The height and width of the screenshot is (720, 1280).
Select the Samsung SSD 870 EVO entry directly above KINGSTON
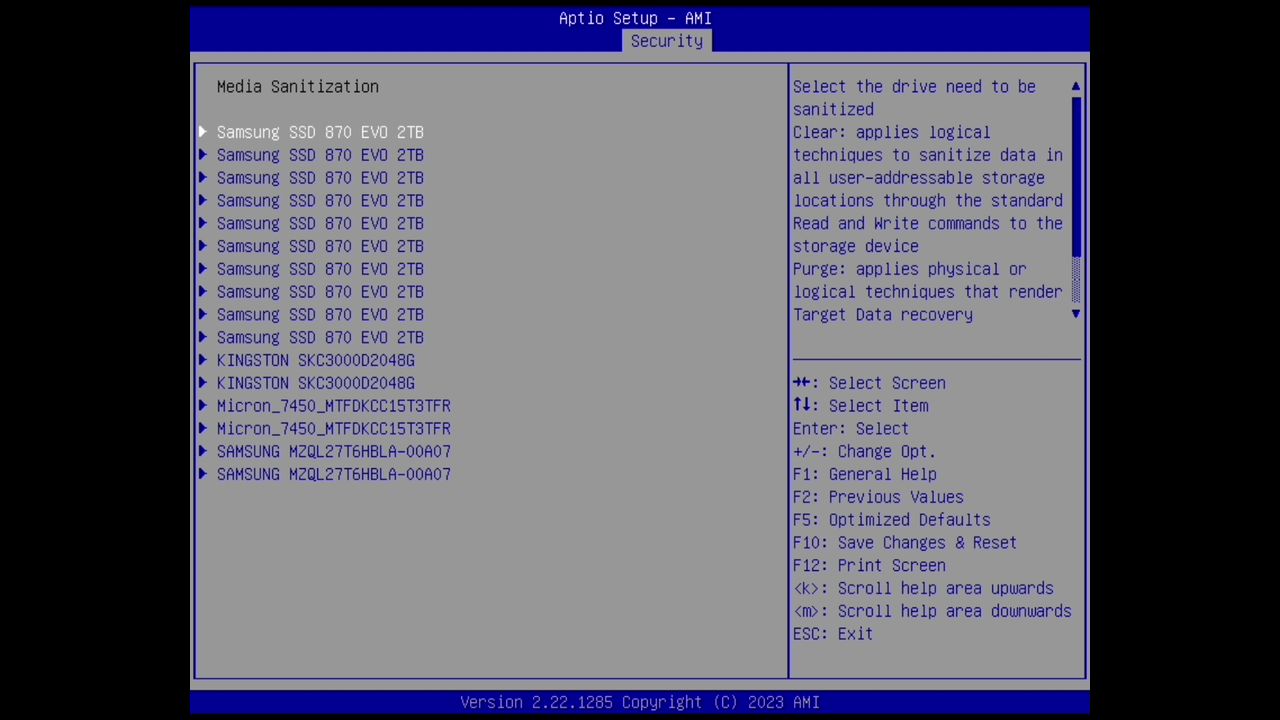pos(320,337)
